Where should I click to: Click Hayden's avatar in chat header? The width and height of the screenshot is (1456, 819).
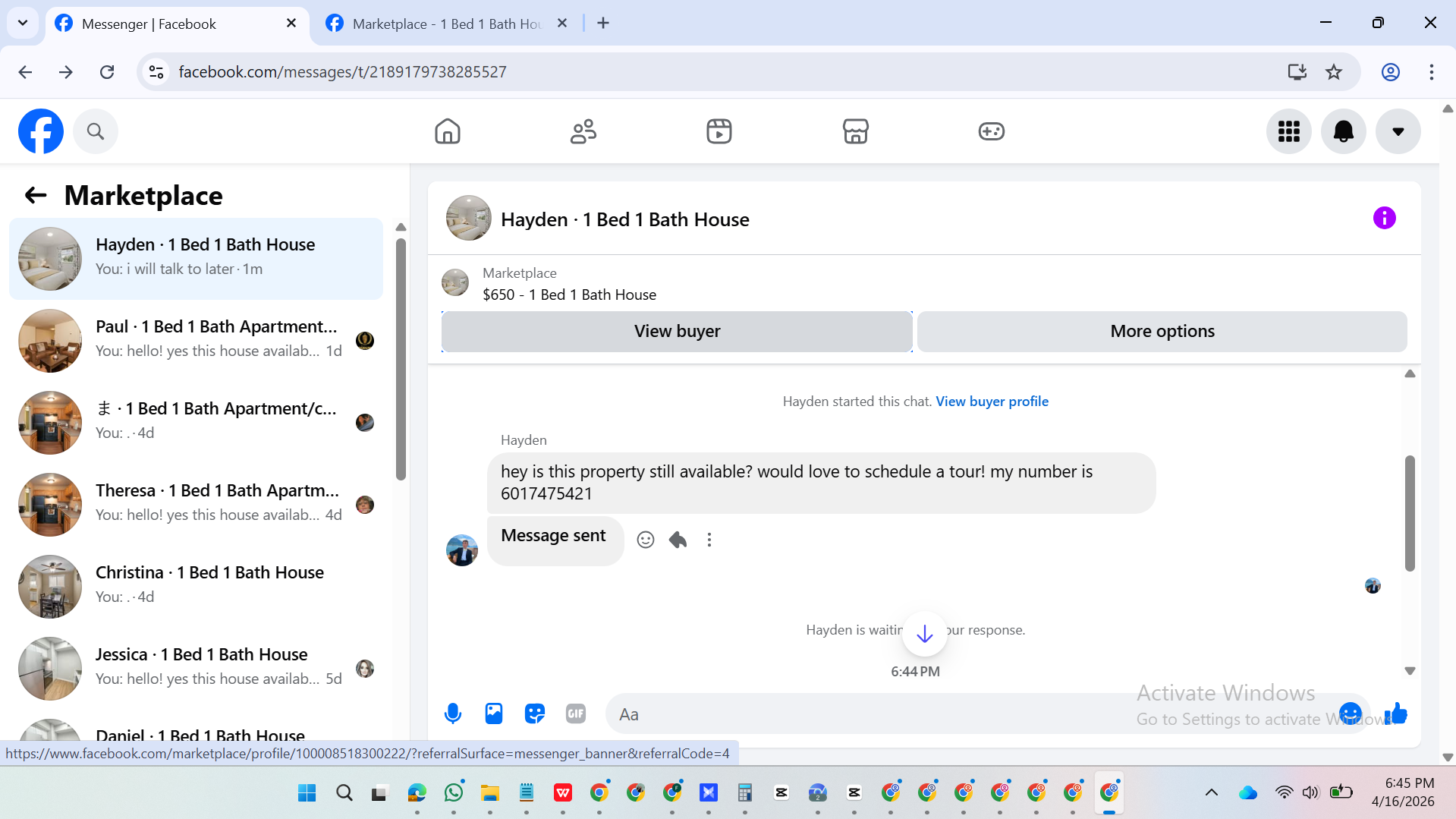click(x=468, y=219)
